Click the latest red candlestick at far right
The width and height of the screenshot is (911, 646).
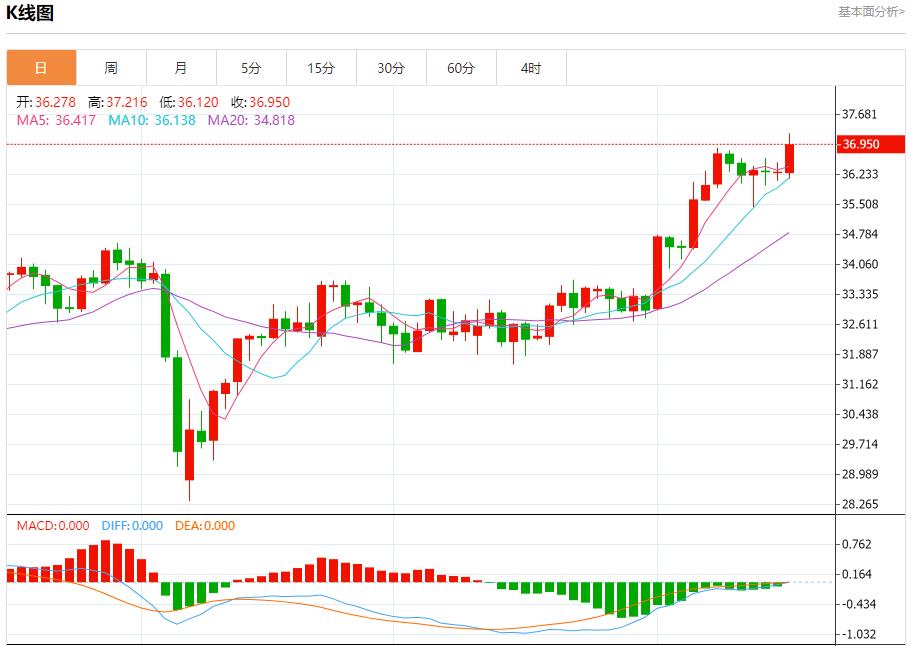coord(789,158)
